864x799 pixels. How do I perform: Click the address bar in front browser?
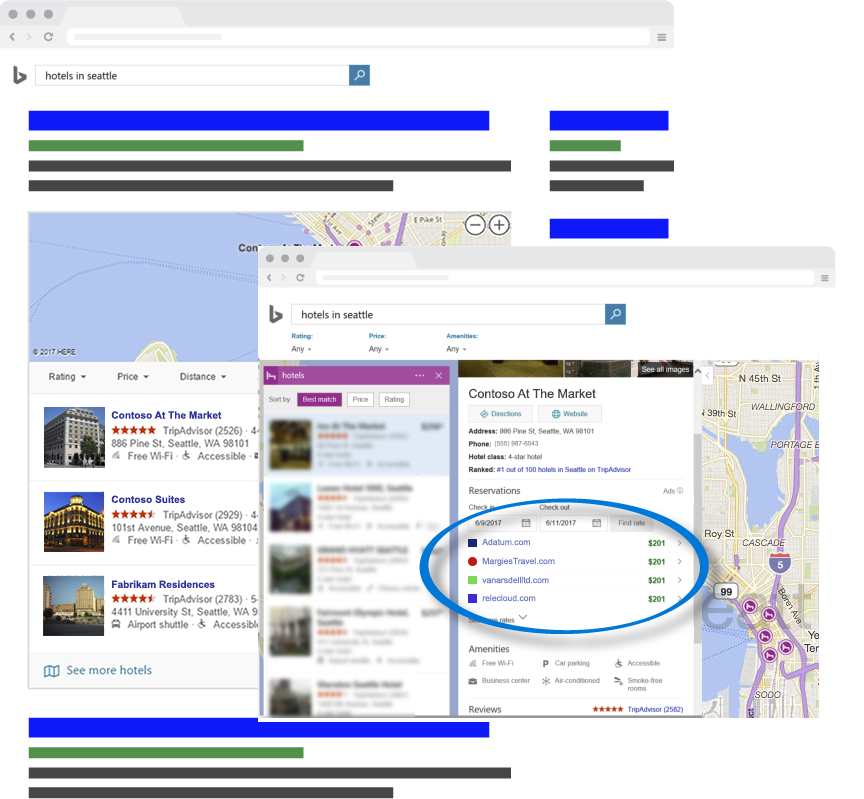[565, 278]
